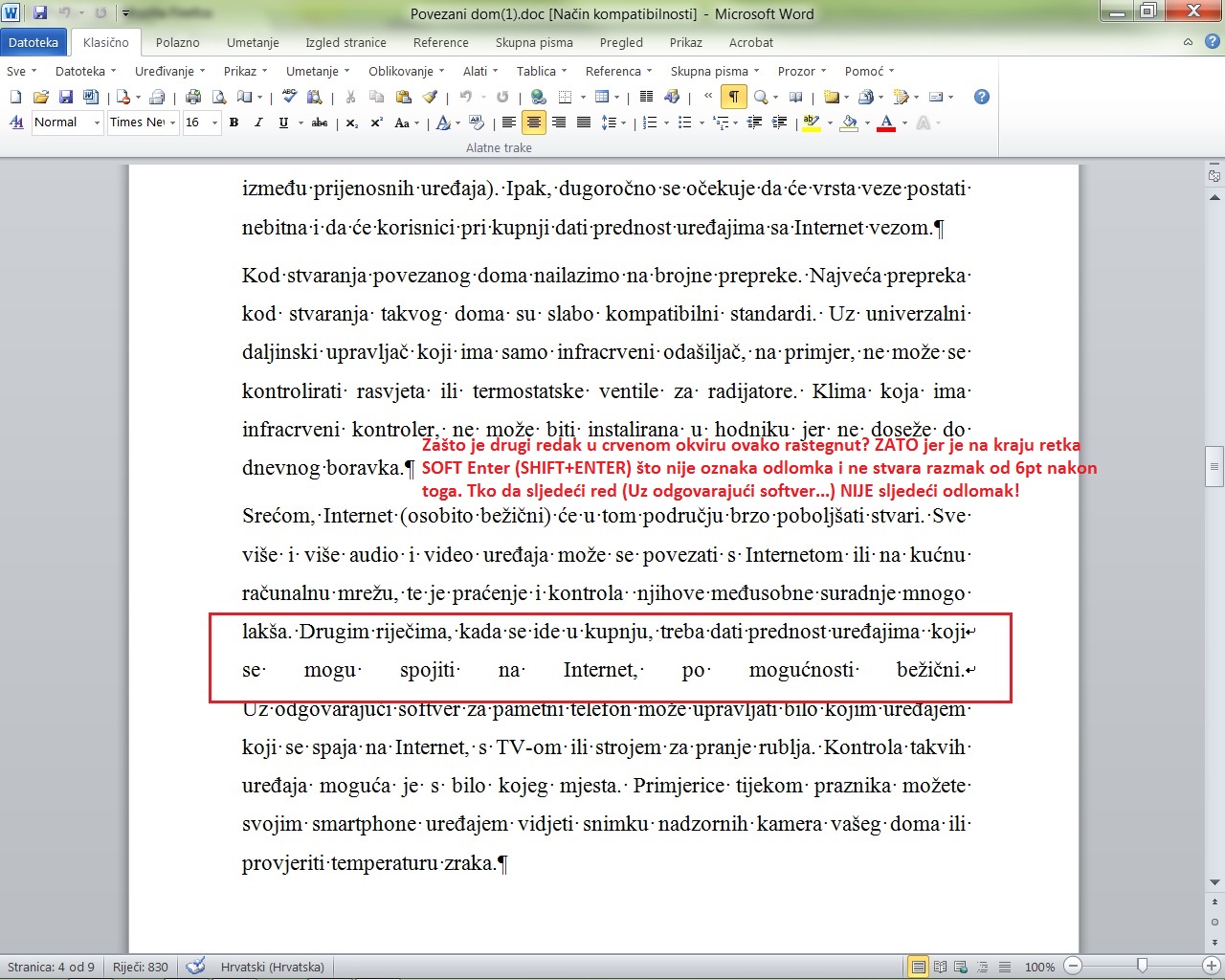Open the Styles pane icon left of Normal
The image size is (1225, 980).
pos(16,122)
